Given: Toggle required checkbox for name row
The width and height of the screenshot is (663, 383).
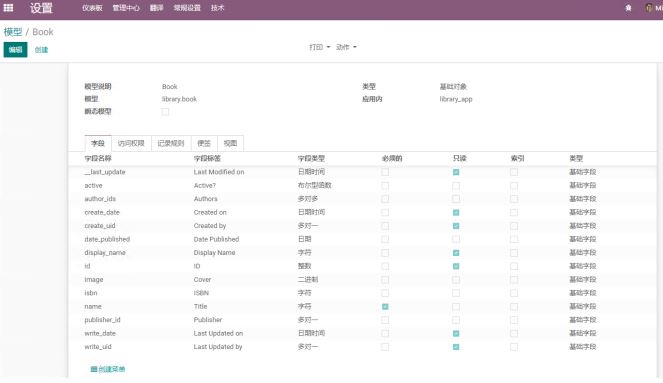Looking at the screenshot, I should [385, 306].
